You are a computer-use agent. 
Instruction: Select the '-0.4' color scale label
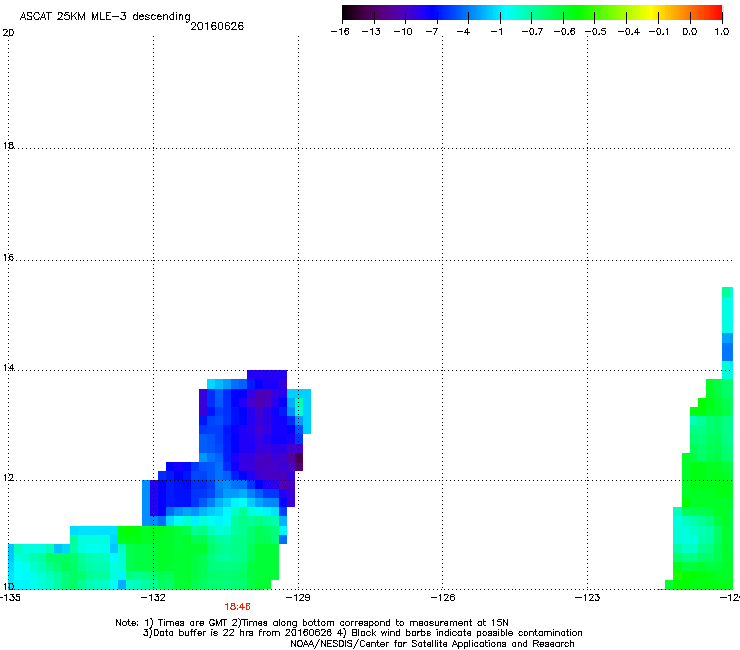coord(629,32)
